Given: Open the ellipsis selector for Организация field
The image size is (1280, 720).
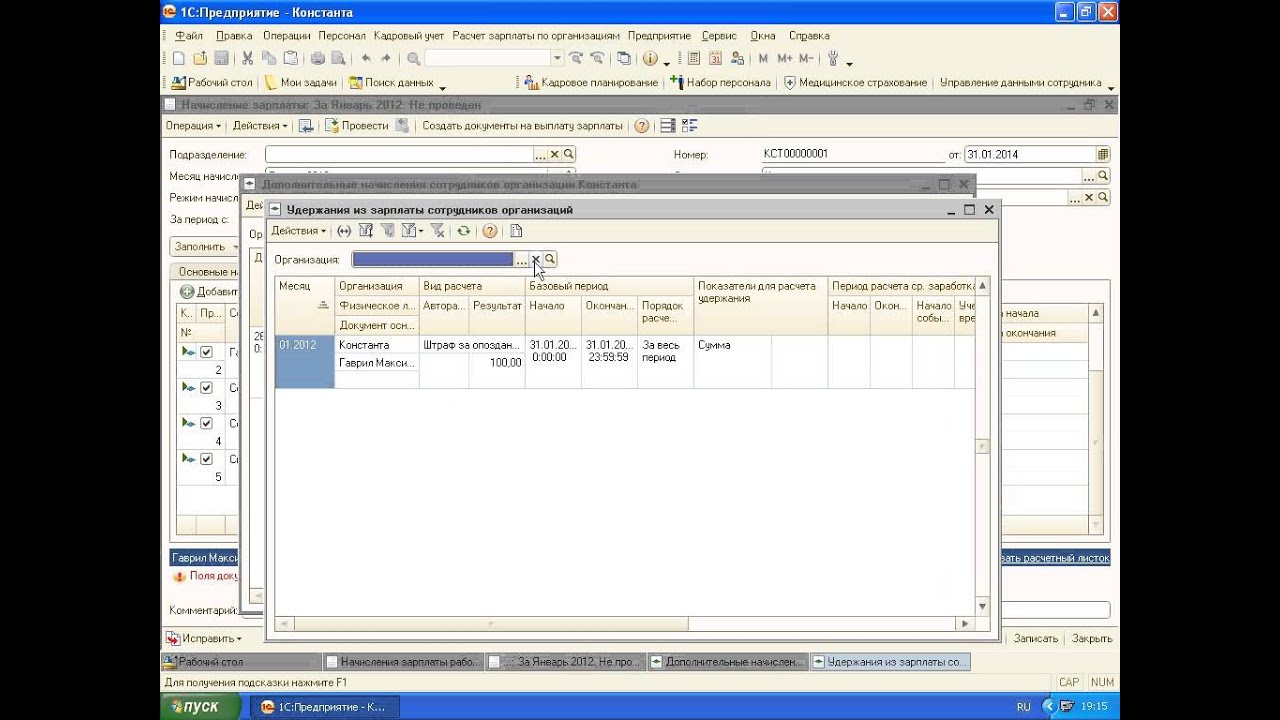Looking at the screenshot, I should [521, 260].
